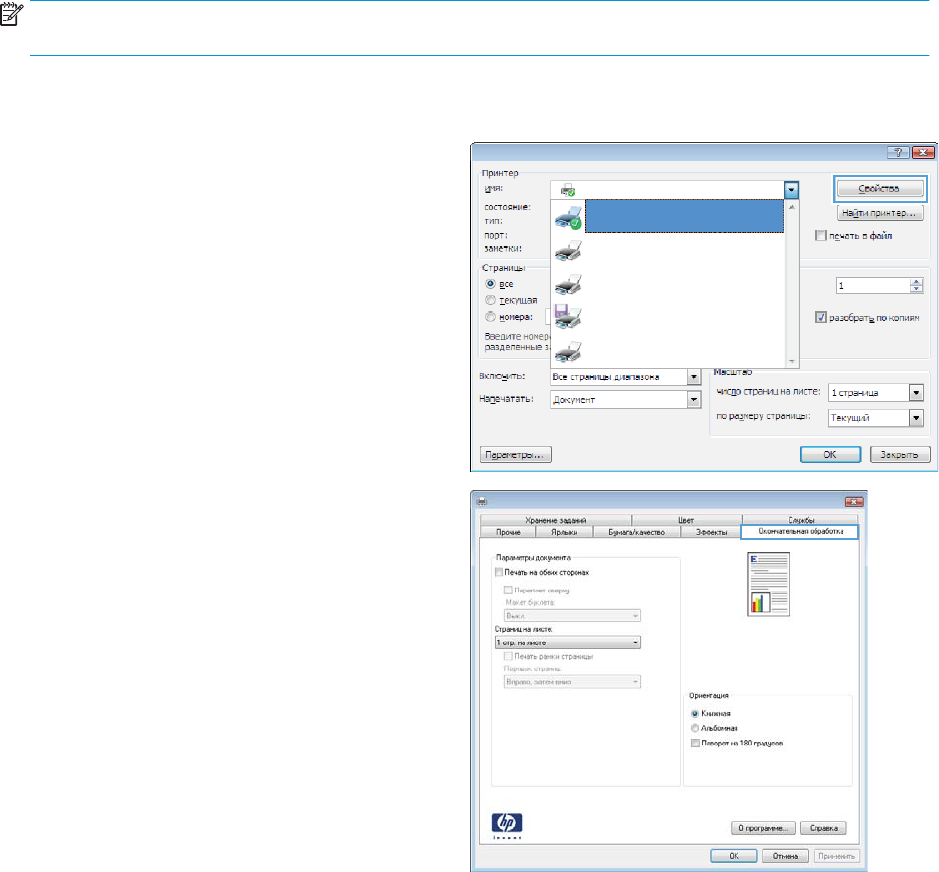Open the "Все страницы диапазона" dropdown
This screenshot has height=872, width=939.
(x=692, y=377)
